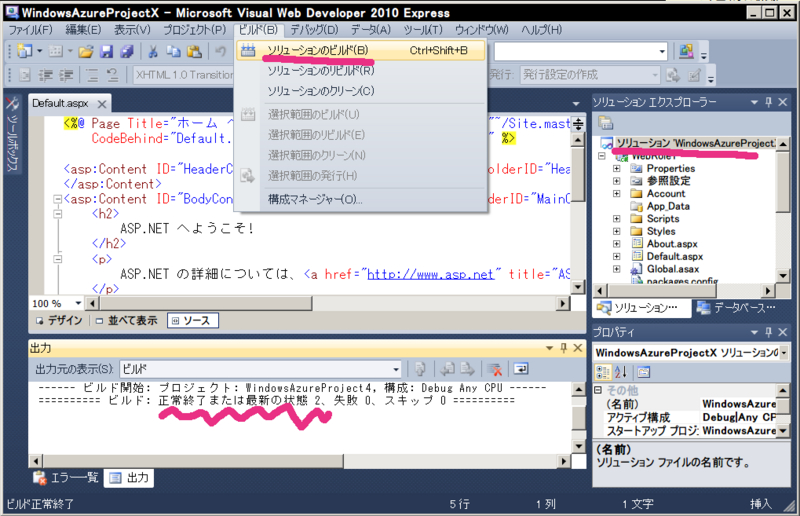Open the output source ビルド dropdown
This screenshot has height=516, width=800.
(395, 369)
